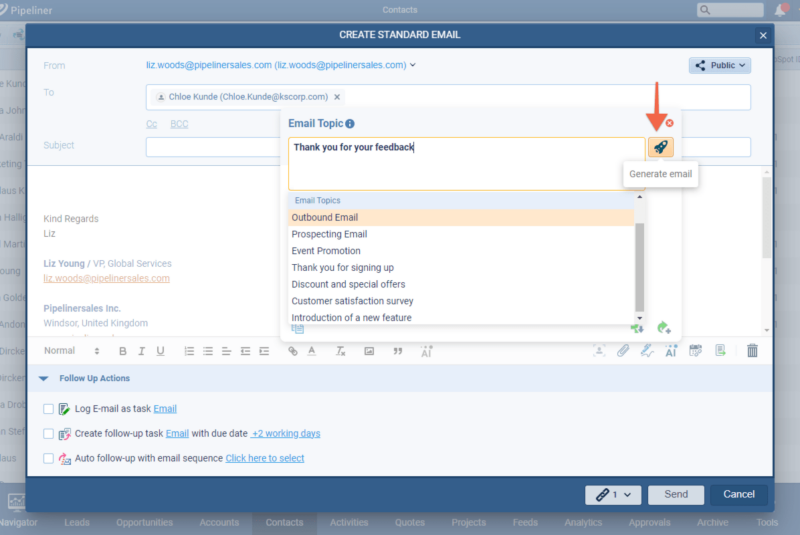The width and height of the screenshot is (800, 535).
Task: Click the Email Topic text field
Action: click(466, 163)
